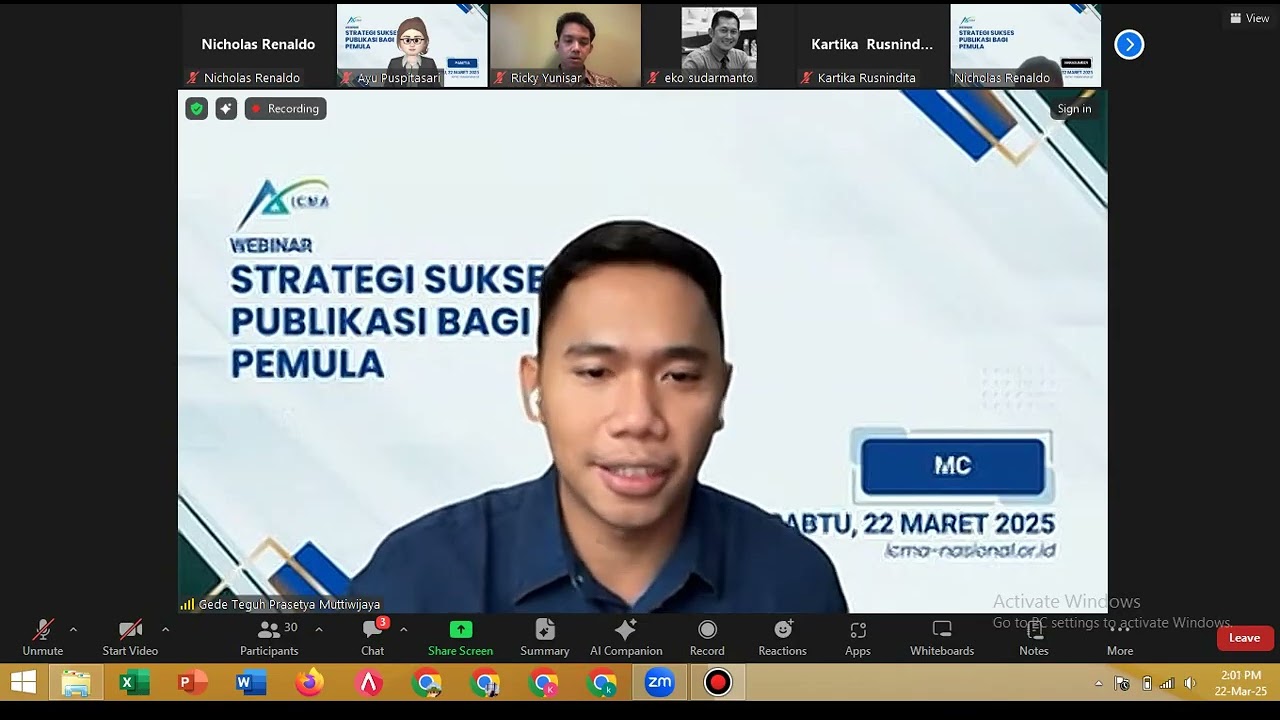Click the green encryption shield icon

[197, 109]
